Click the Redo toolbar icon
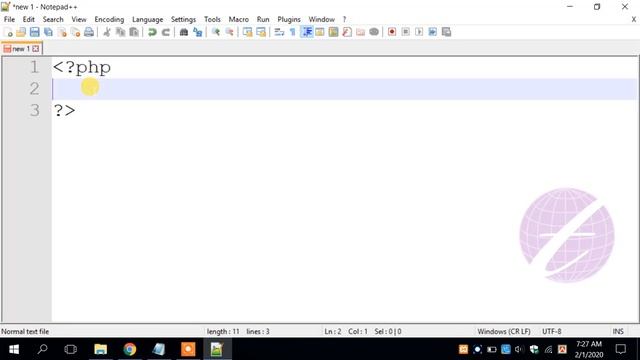This screenshot has height=360, width=640. pyautogui.click(x=166, y=32)
